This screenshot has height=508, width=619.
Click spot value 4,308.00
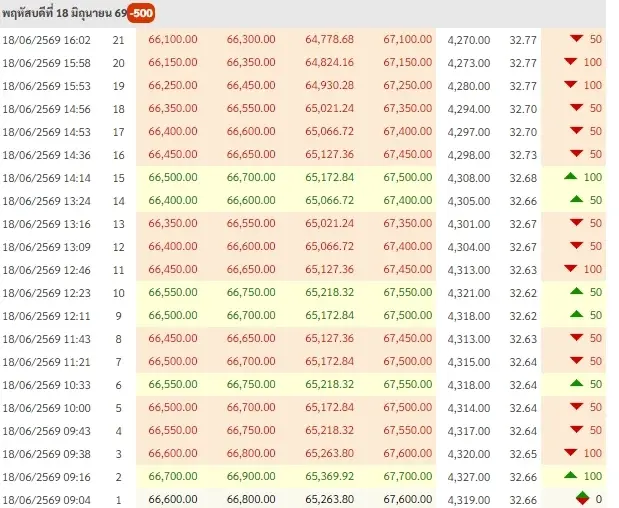[469, 178]
